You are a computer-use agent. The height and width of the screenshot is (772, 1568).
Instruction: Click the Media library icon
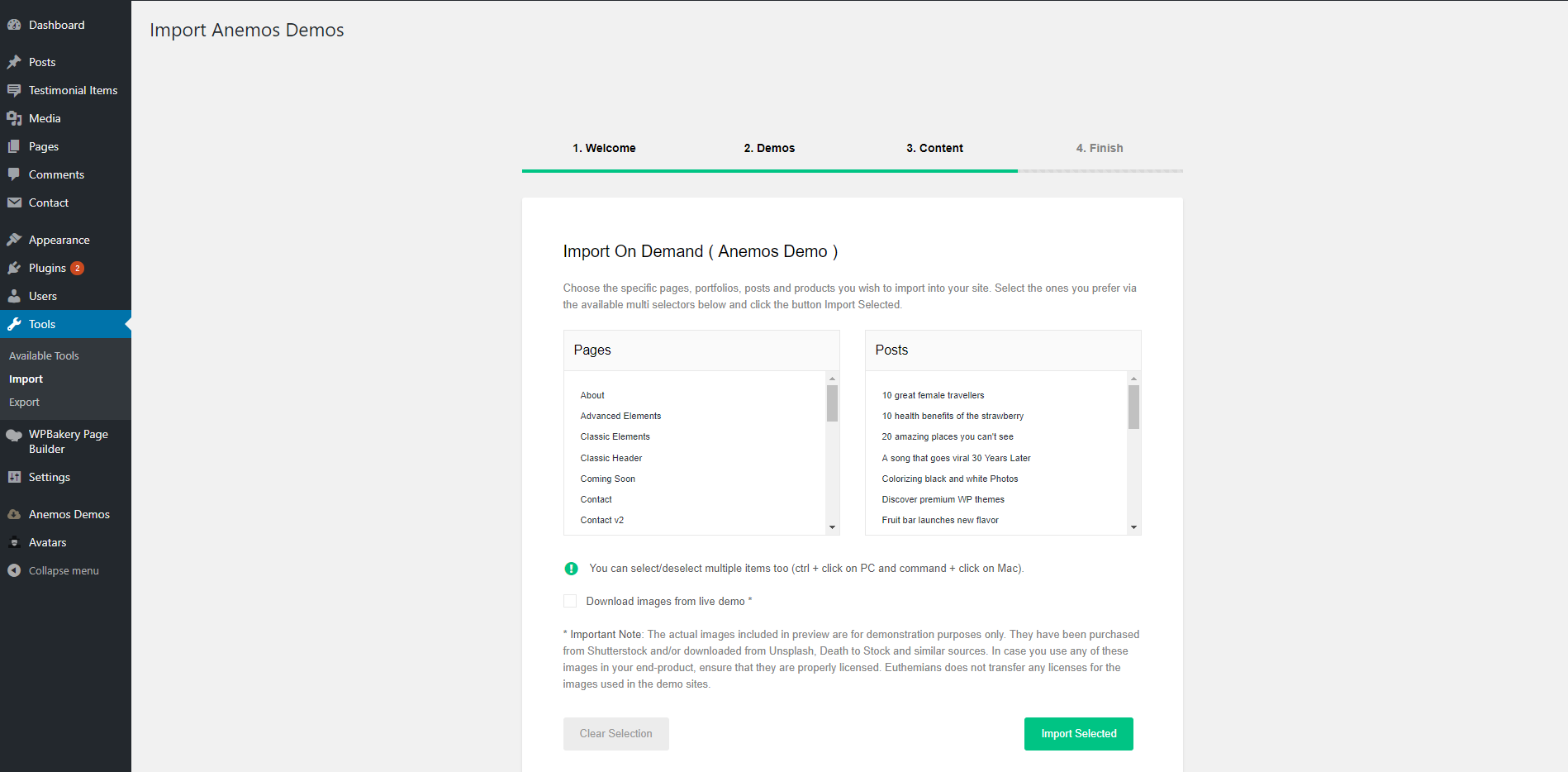(14, 118)
